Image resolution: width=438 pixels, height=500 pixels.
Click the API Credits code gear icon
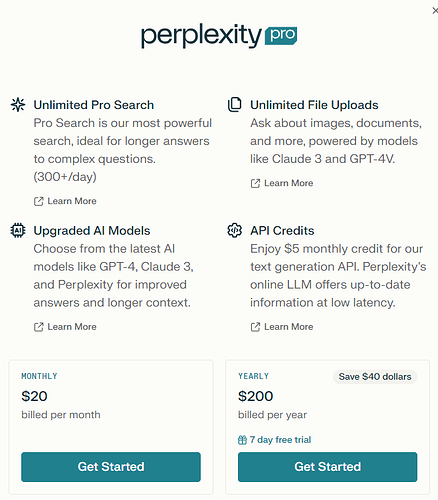click(235, 230)
